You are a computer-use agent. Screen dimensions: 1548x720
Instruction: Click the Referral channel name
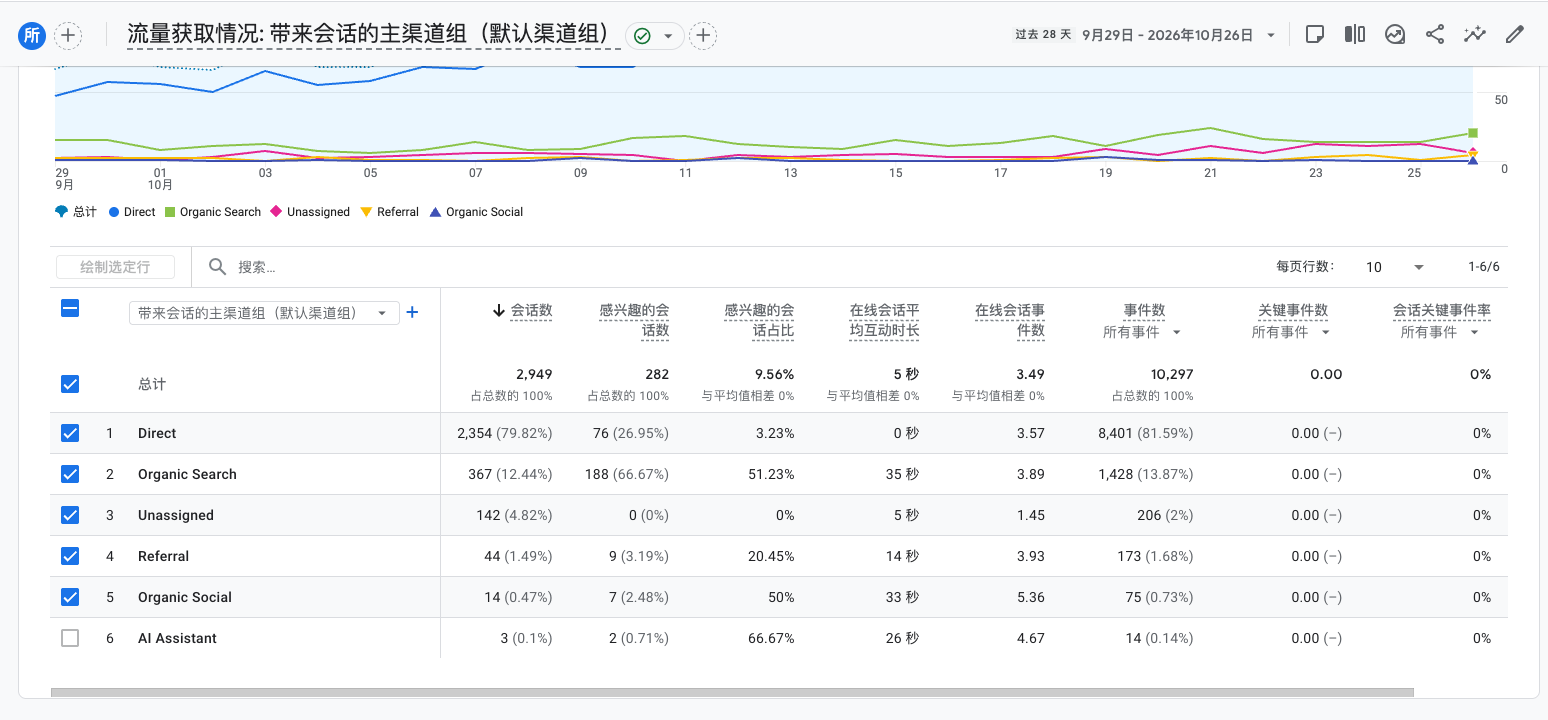tap(163, 556)
